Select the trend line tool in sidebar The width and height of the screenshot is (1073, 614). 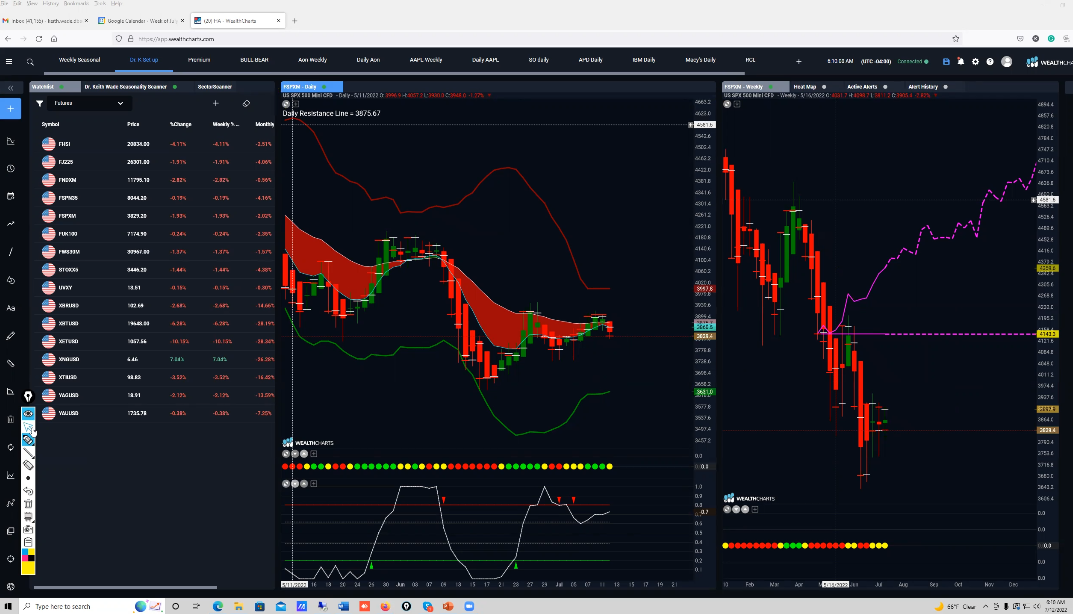pyautogui.click(x=10, y=252)
